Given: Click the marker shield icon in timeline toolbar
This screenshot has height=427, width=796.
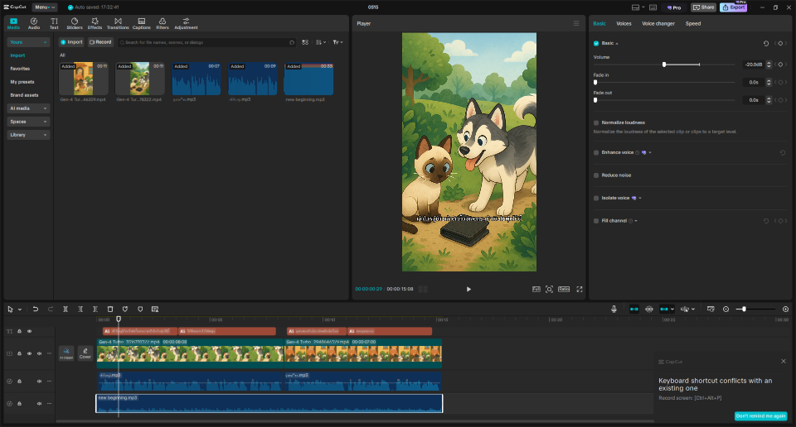Looking at the screenshot, I should tap(140, 309).
